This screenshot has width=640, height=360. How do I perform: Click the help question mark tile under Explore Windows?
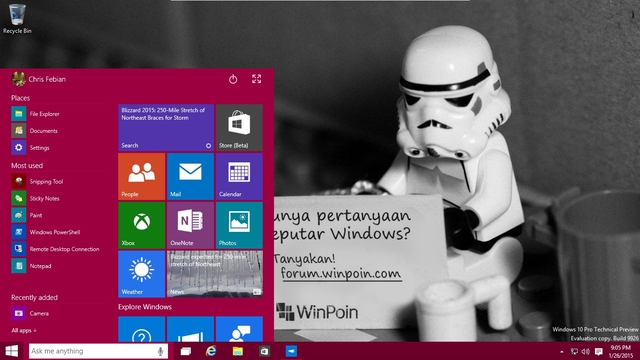coord(142,329)
